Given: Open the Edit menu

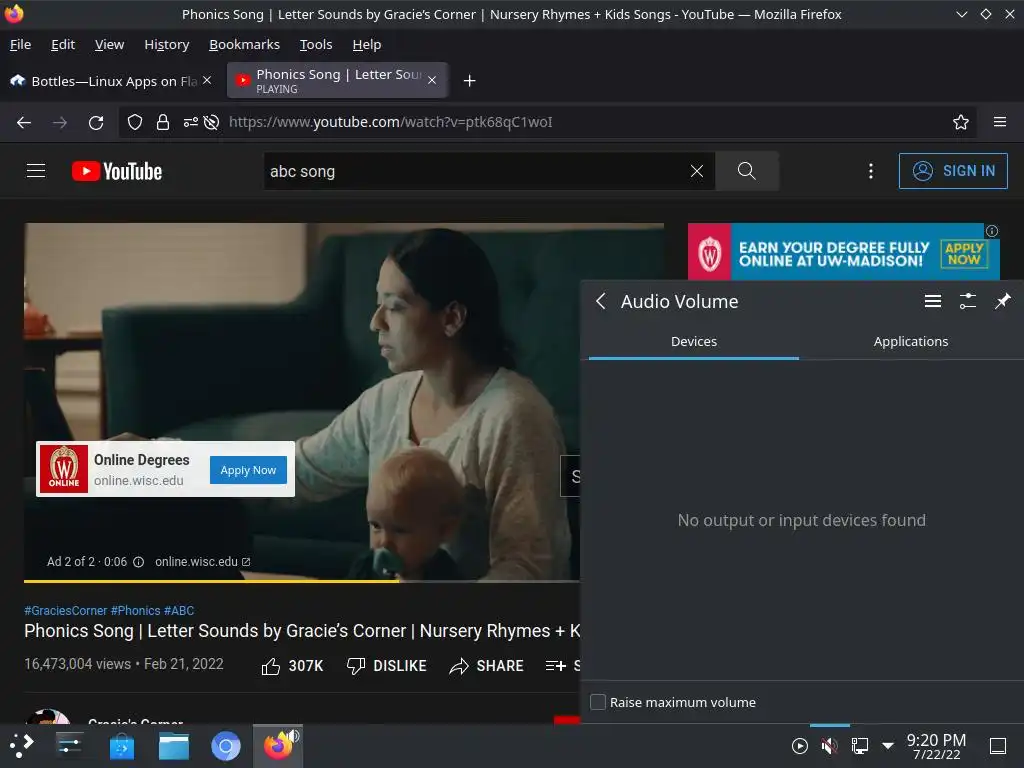Looking at the screenshot, I should tap(63, 44).
